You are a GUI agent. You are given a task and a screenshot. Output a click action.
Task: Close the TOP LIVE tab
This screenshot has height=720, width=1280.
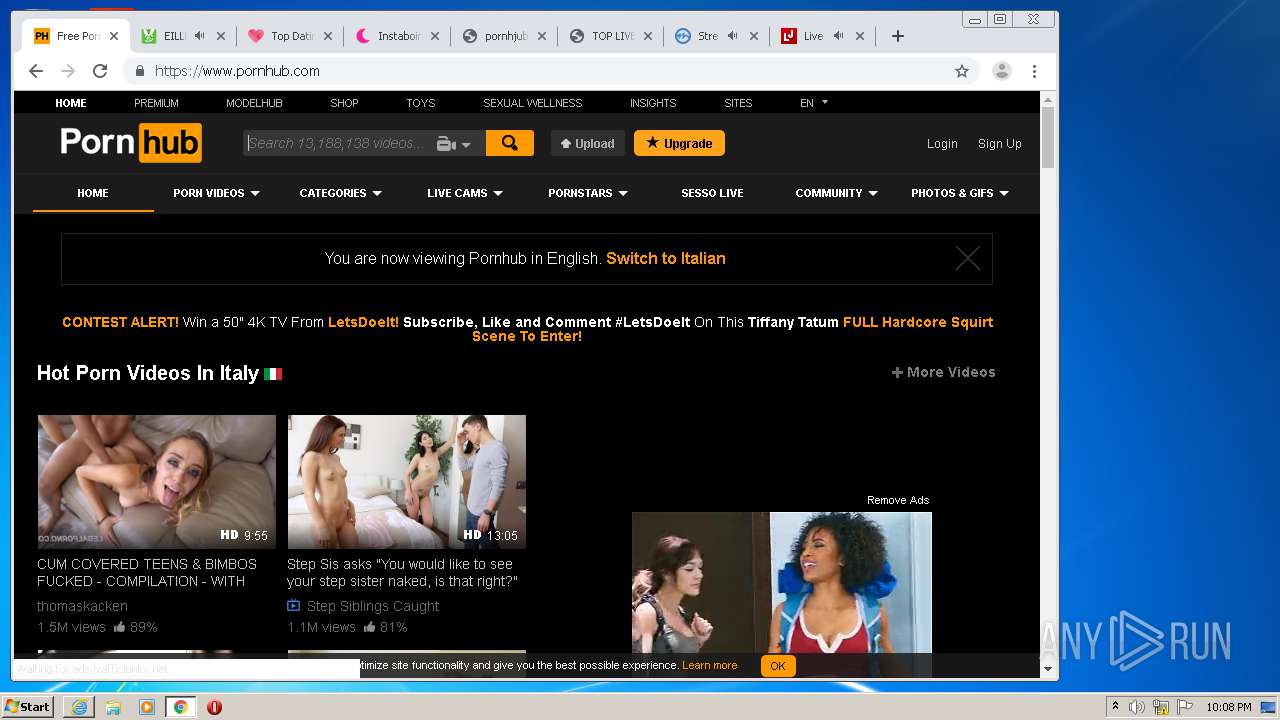click(x=648, y=36)
